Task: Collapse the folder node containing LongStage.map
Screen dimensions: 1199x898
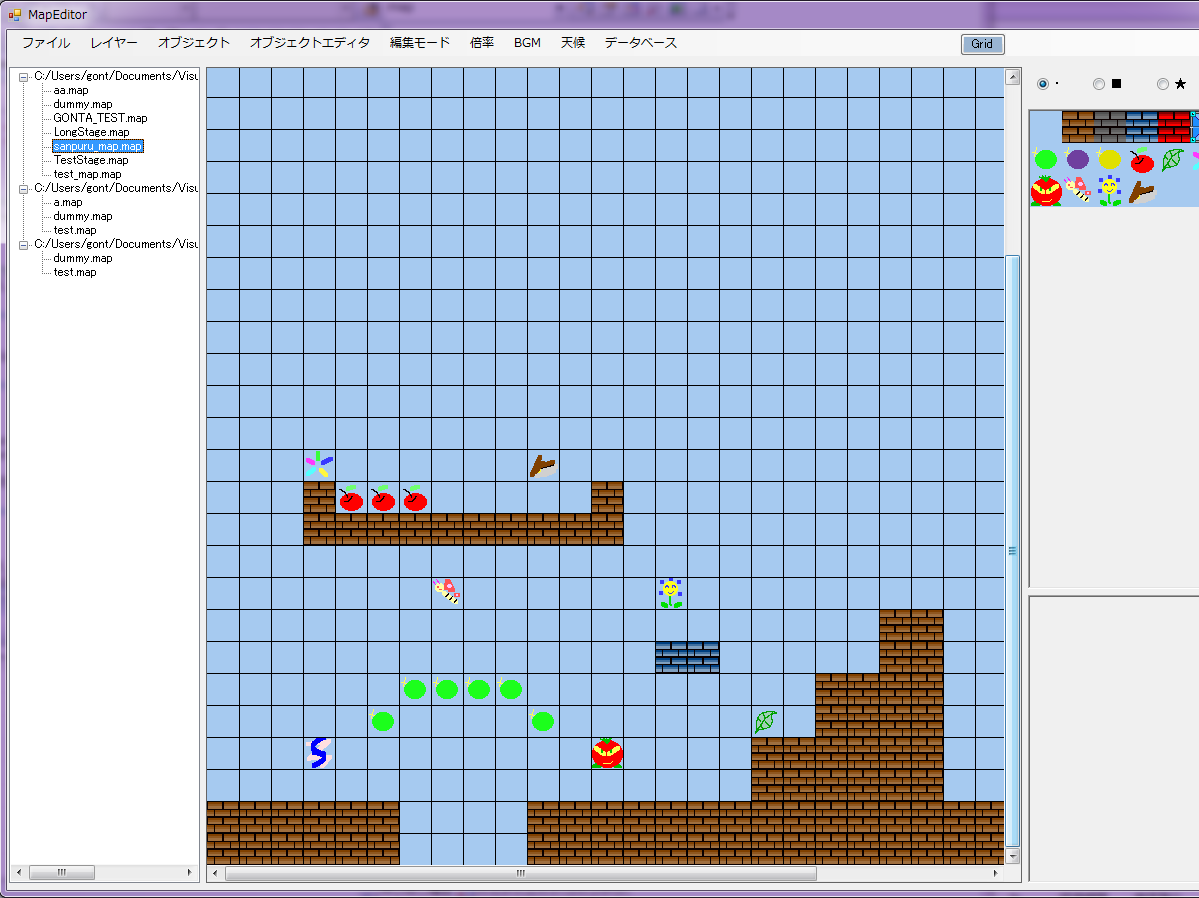Action: tap(24, 76)
